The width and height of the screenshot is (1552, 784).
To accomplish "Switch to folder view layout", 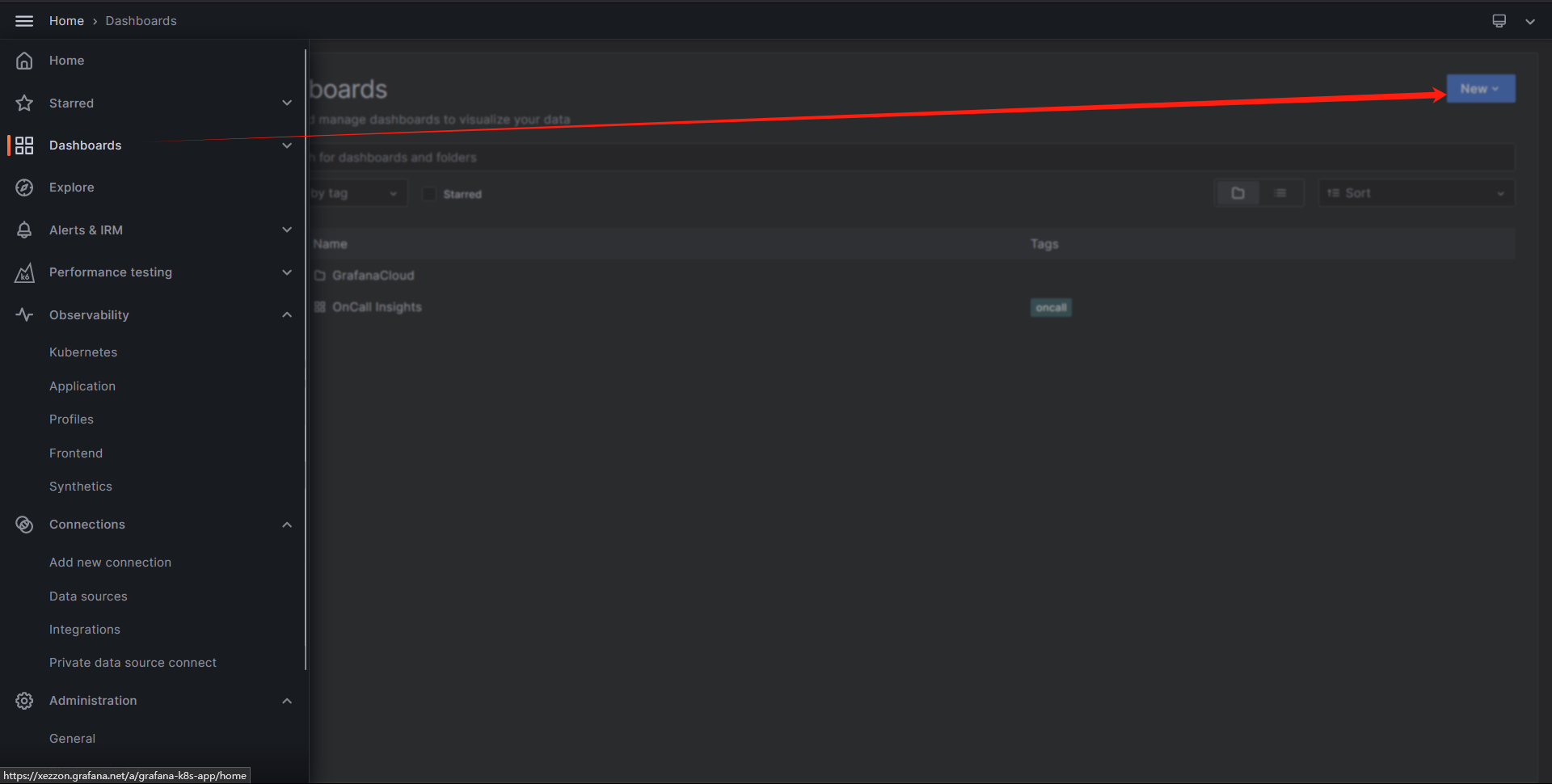I will click(1238, 193).
